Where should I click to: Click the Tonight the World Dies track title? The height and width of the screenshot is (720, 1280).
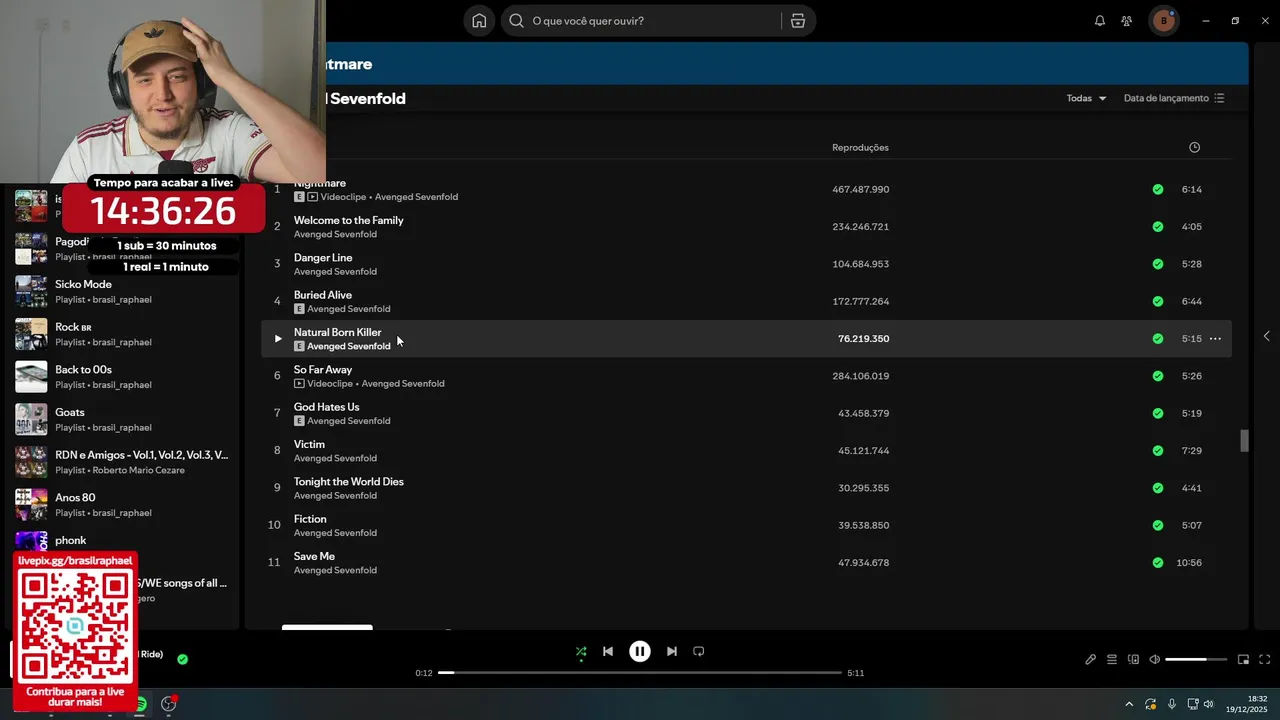(348, 482)
